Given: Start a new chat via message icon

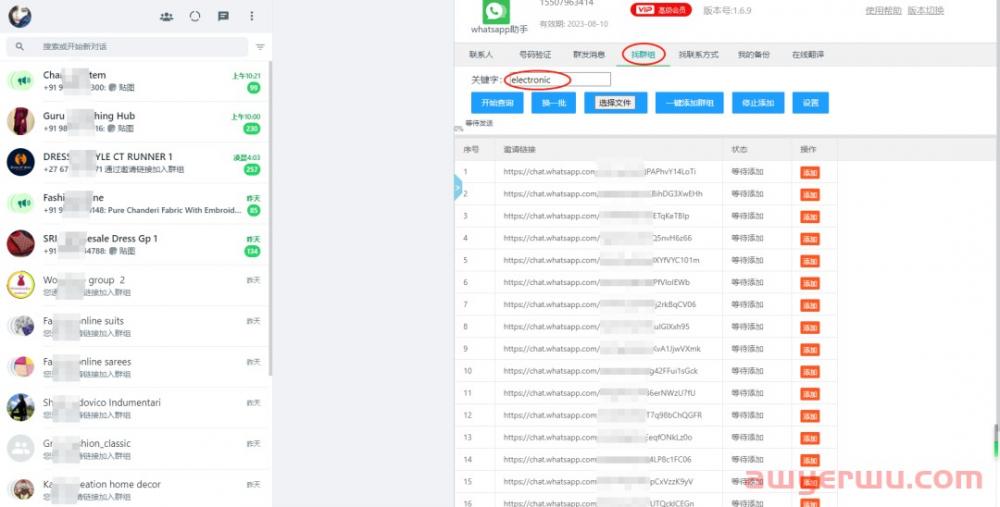Looking at the screenshot, I should point(223,17).
